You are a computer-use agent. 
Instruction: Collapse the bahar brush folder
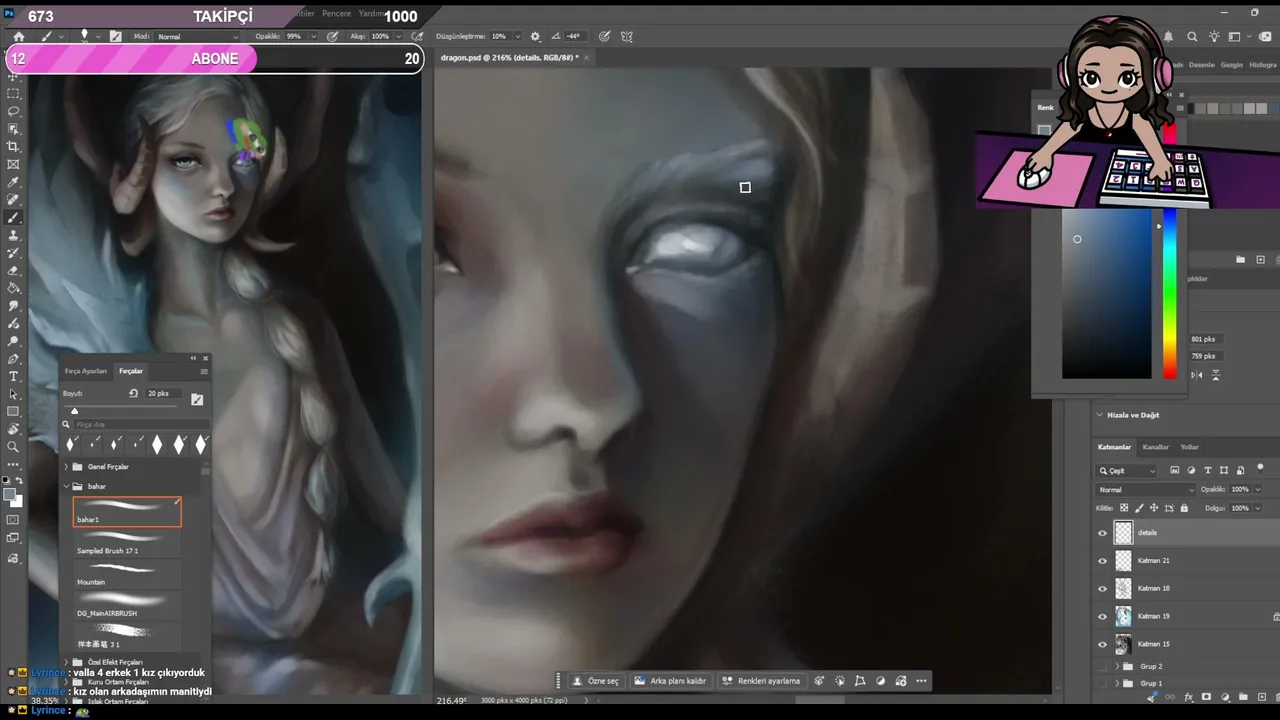[66, 486]
